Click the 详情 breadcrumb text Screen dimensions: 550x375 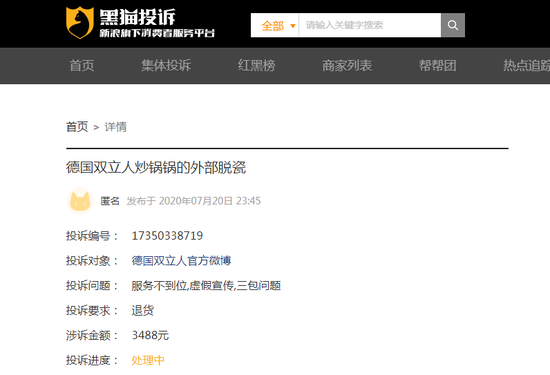point(115,127)
